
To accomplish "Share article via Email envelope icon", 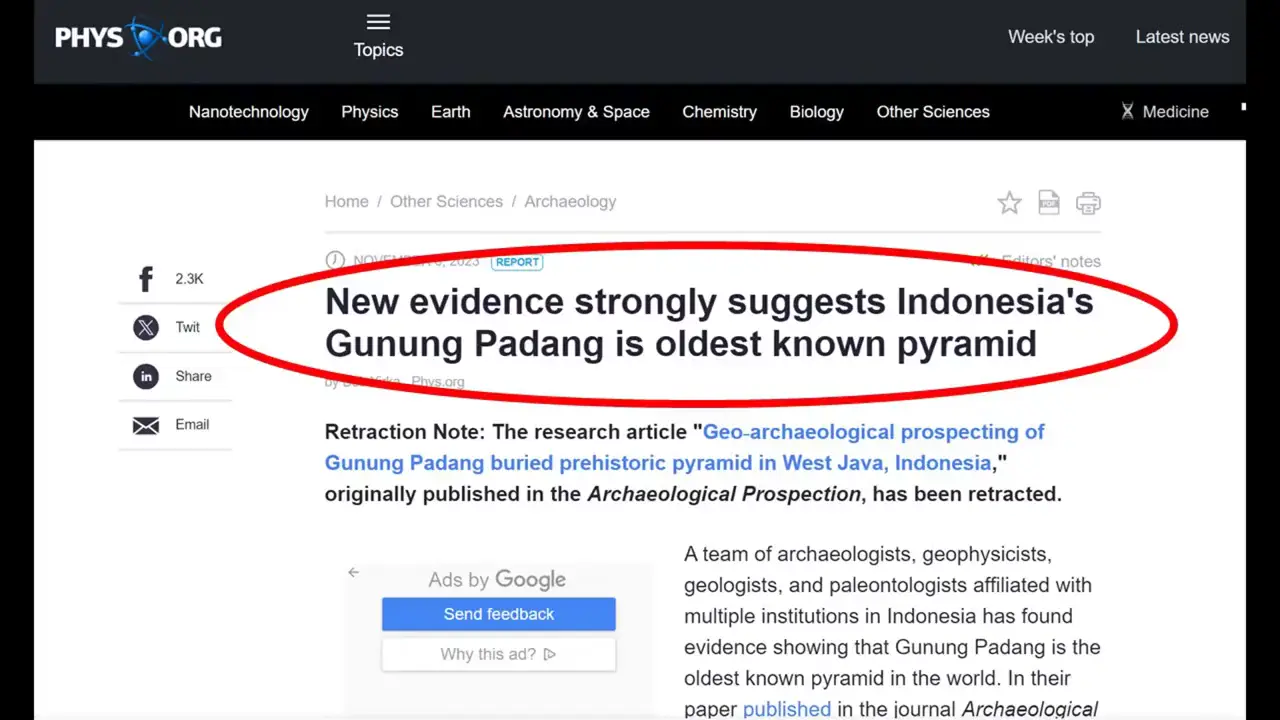I will 146,426.
